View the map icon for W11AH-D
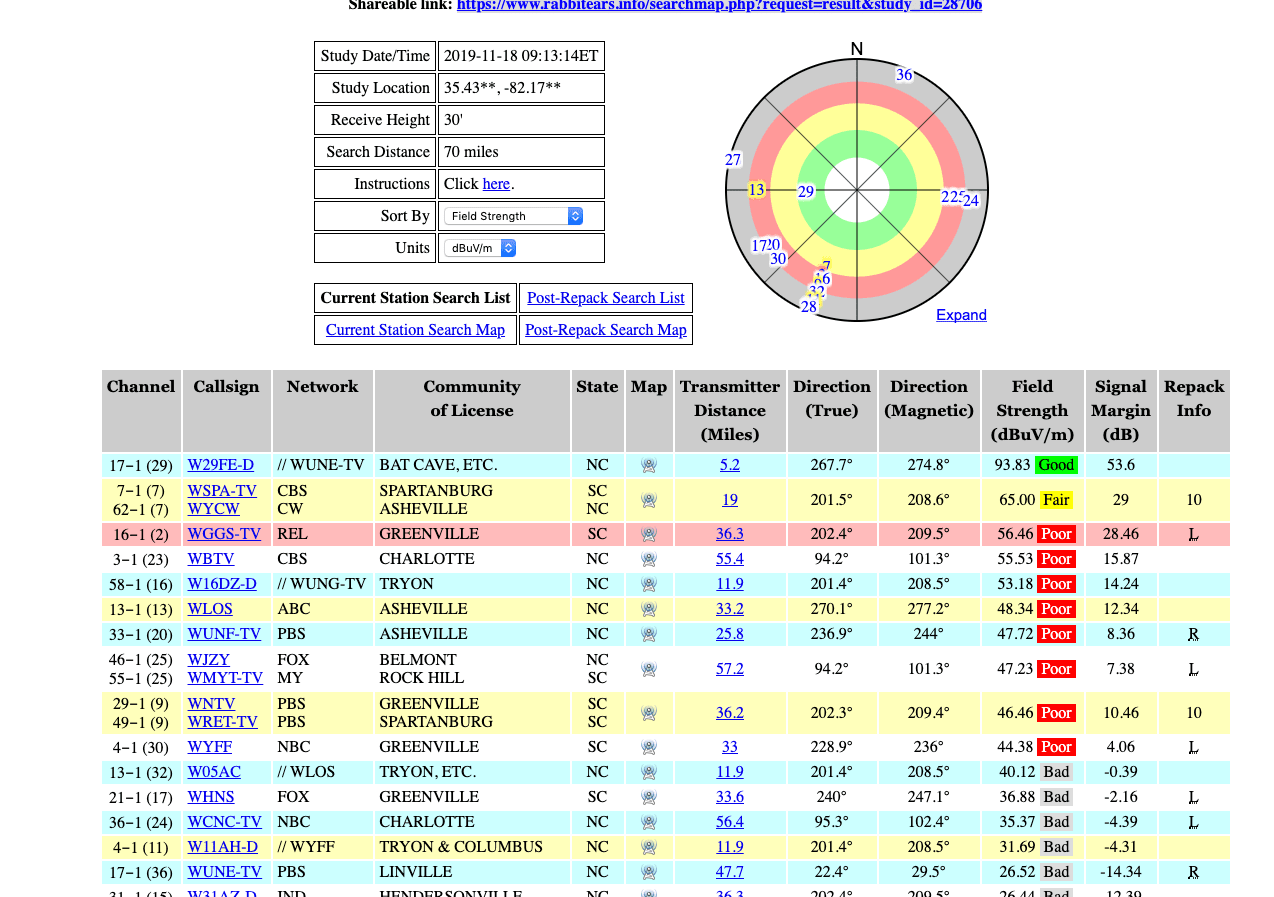 pyautogui.click(x=649, y=847)
